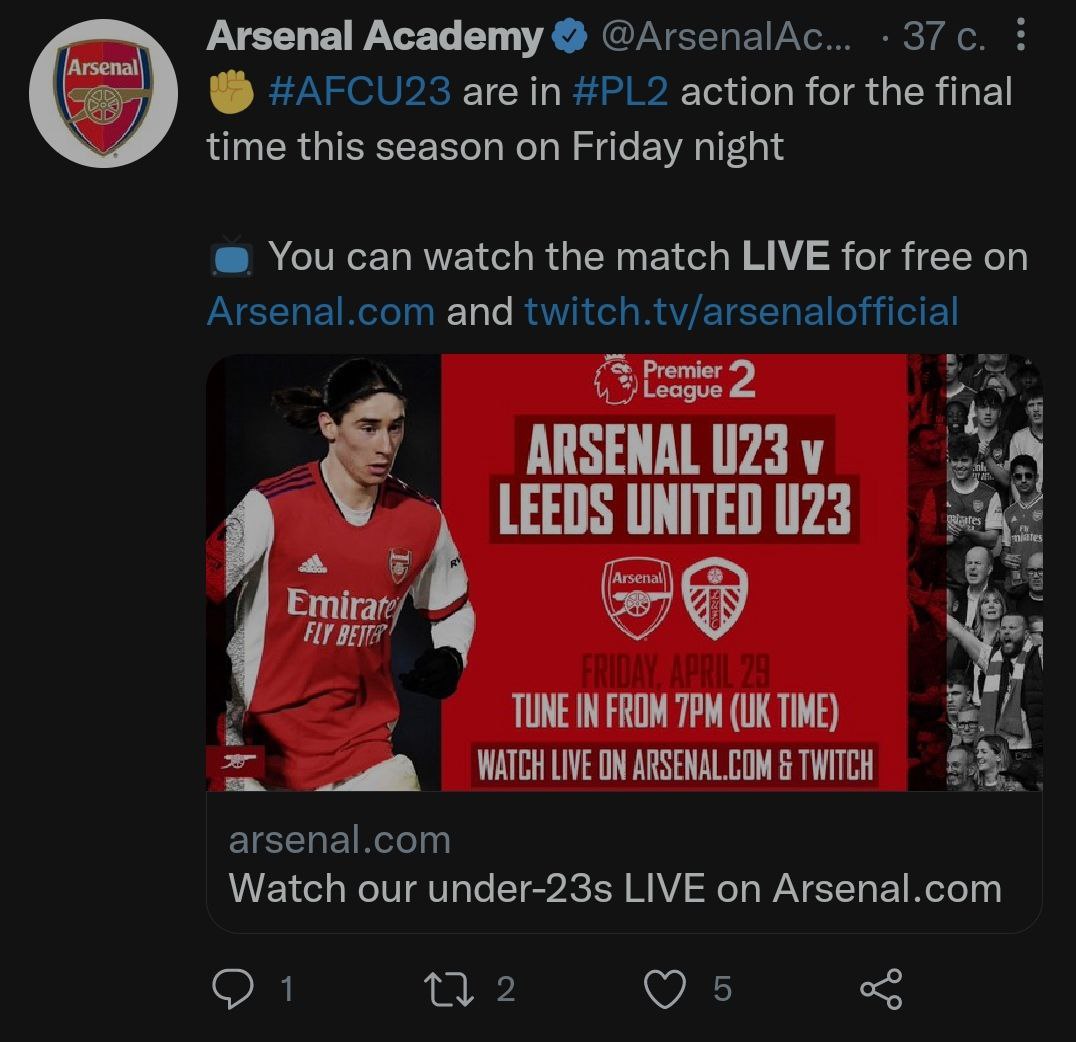Follow the Arsenal.com link in tweet text
Image resolution: width=1076 pixels, height=1042 pixels.
pos(320,311)
